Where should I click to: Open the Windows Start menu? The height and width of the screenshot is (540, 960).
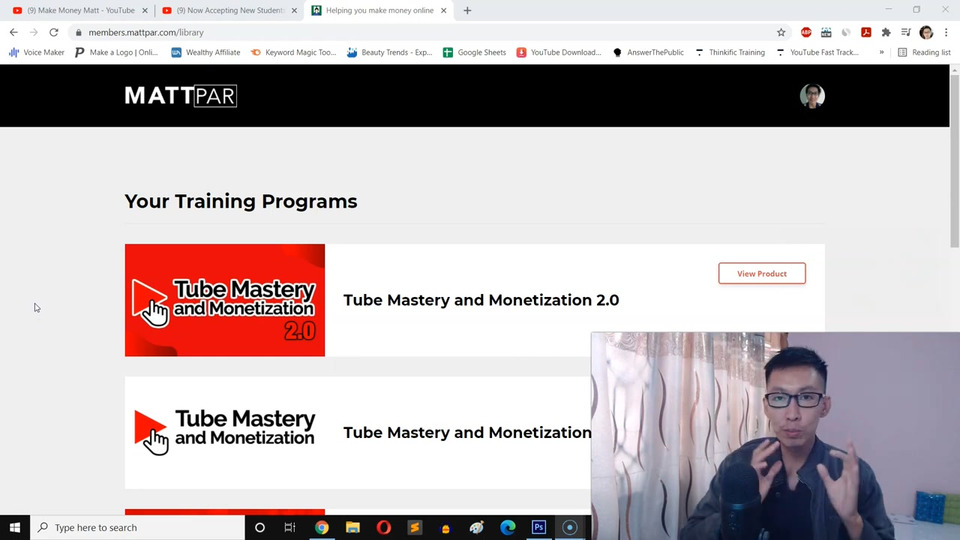[x=15, y=527]
